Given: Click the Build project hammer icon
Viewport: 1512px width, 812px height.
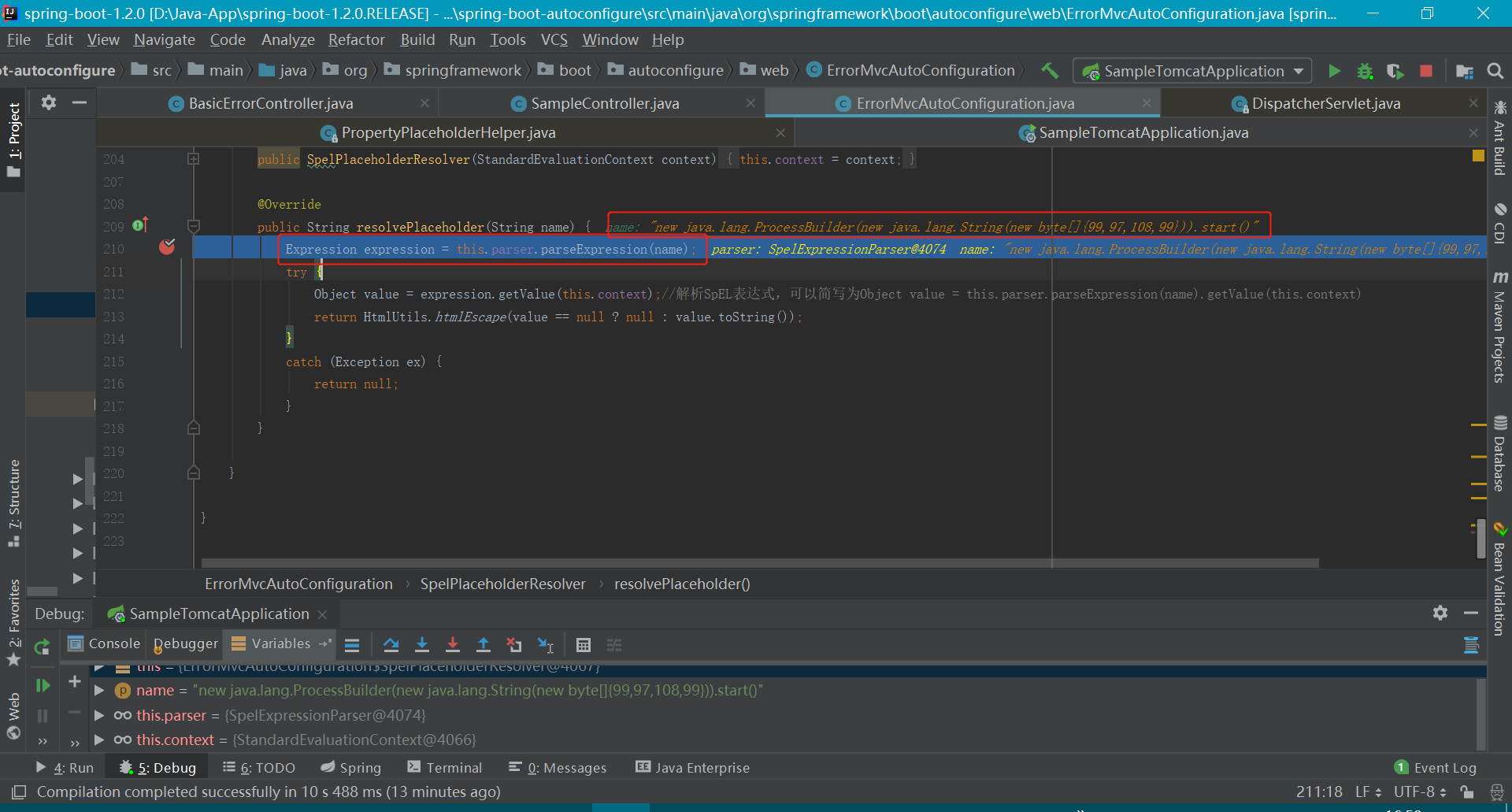Looking at the screenshot, I should [1050, 71].
